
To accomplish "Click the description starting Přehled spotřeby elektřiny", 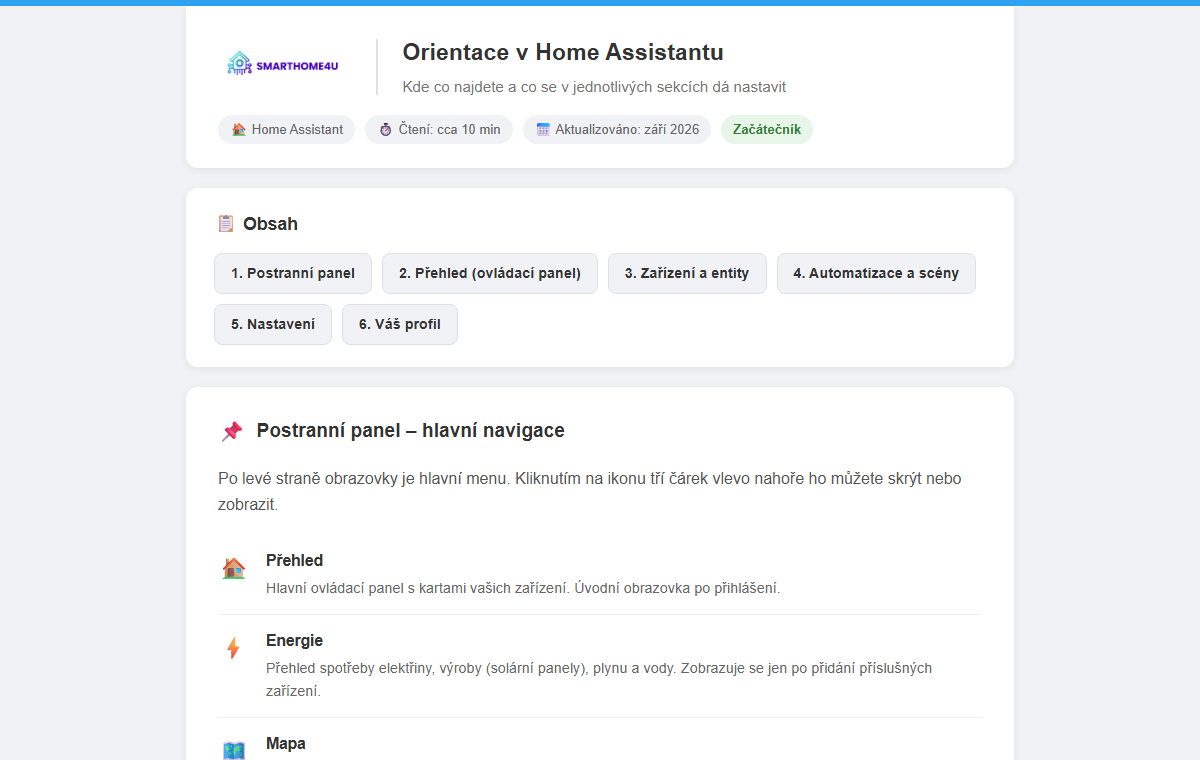I will (x=599, y=679).
